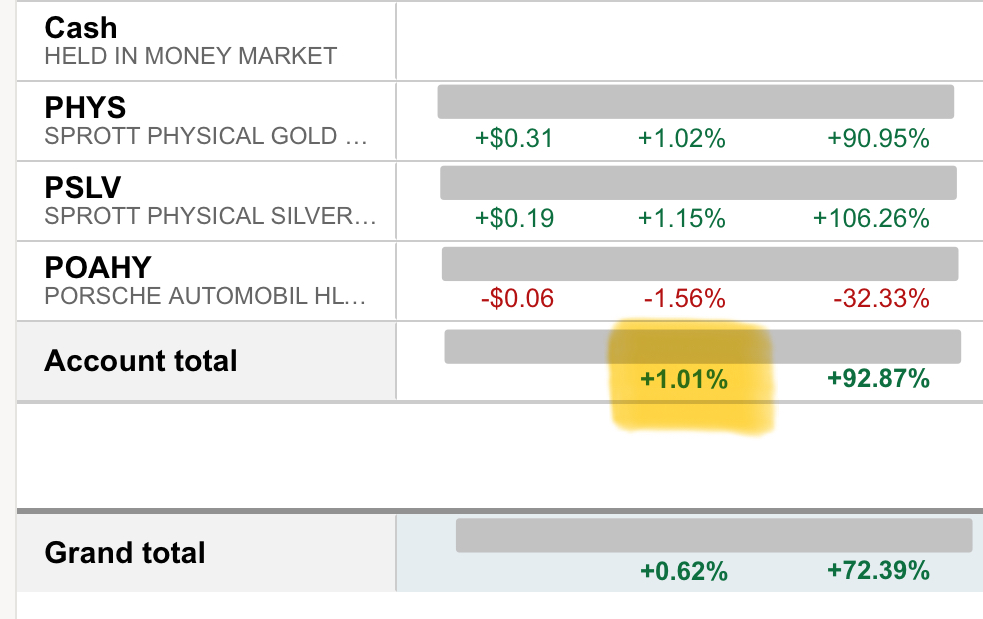Click the highlighted +1.01% account change
Screen dimensions: 983x619
684,379
